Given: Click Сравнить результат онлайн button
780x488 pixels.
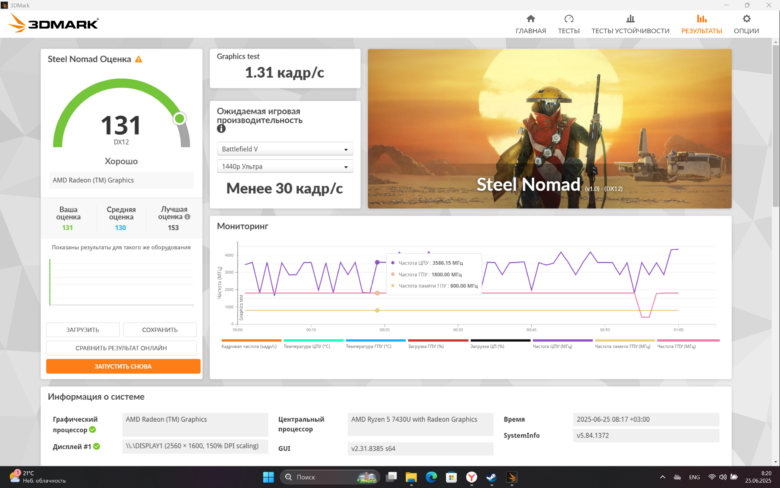Looking at the screenshot, I should (121, 348).
